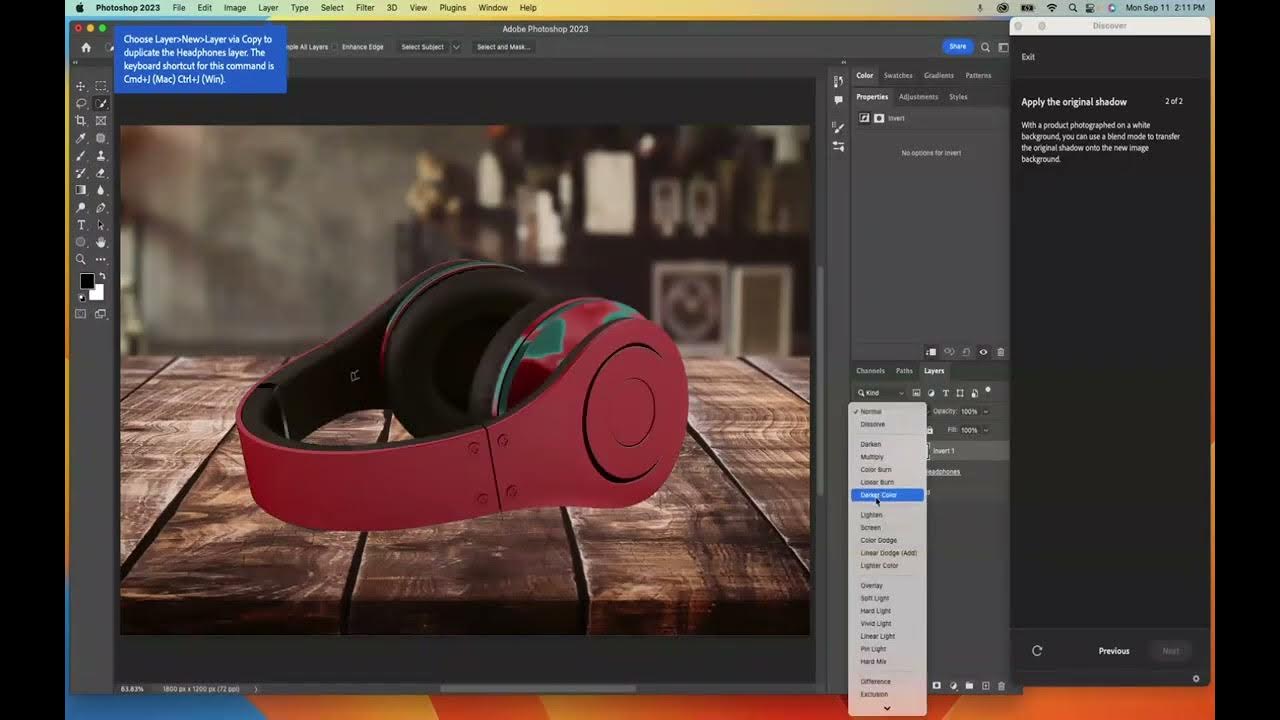Select the Blur tool
Image resolution: width=1280 pixels, height=720 pixels.
click(101, 190)
